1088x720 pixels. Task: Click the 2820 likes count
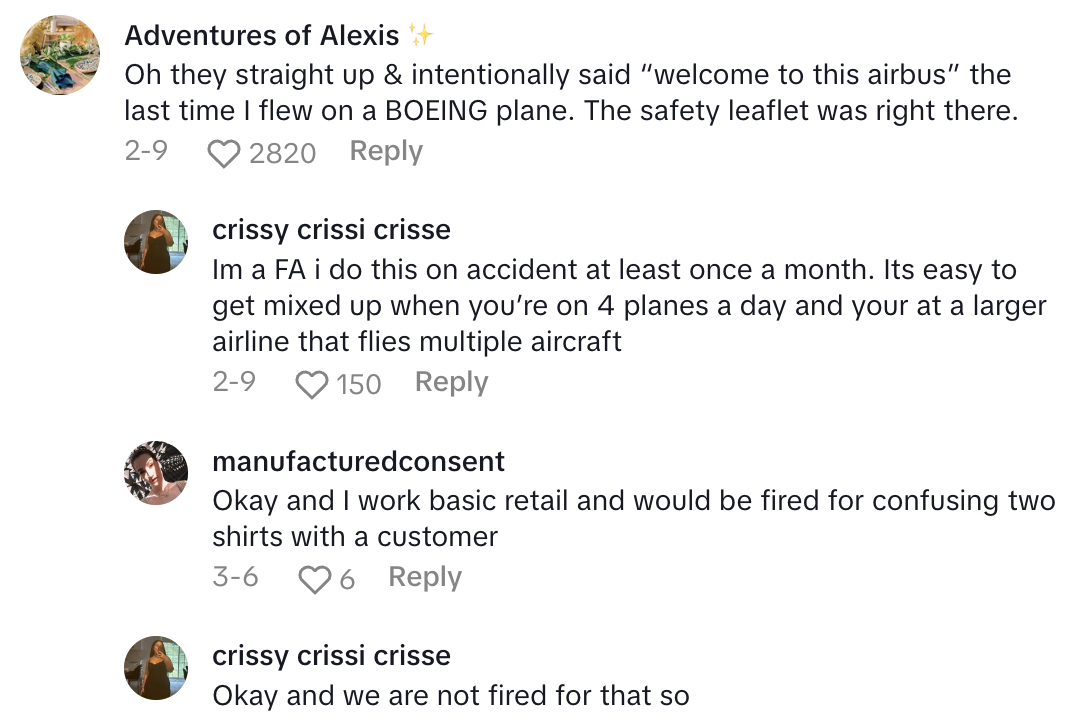[282, 153]
